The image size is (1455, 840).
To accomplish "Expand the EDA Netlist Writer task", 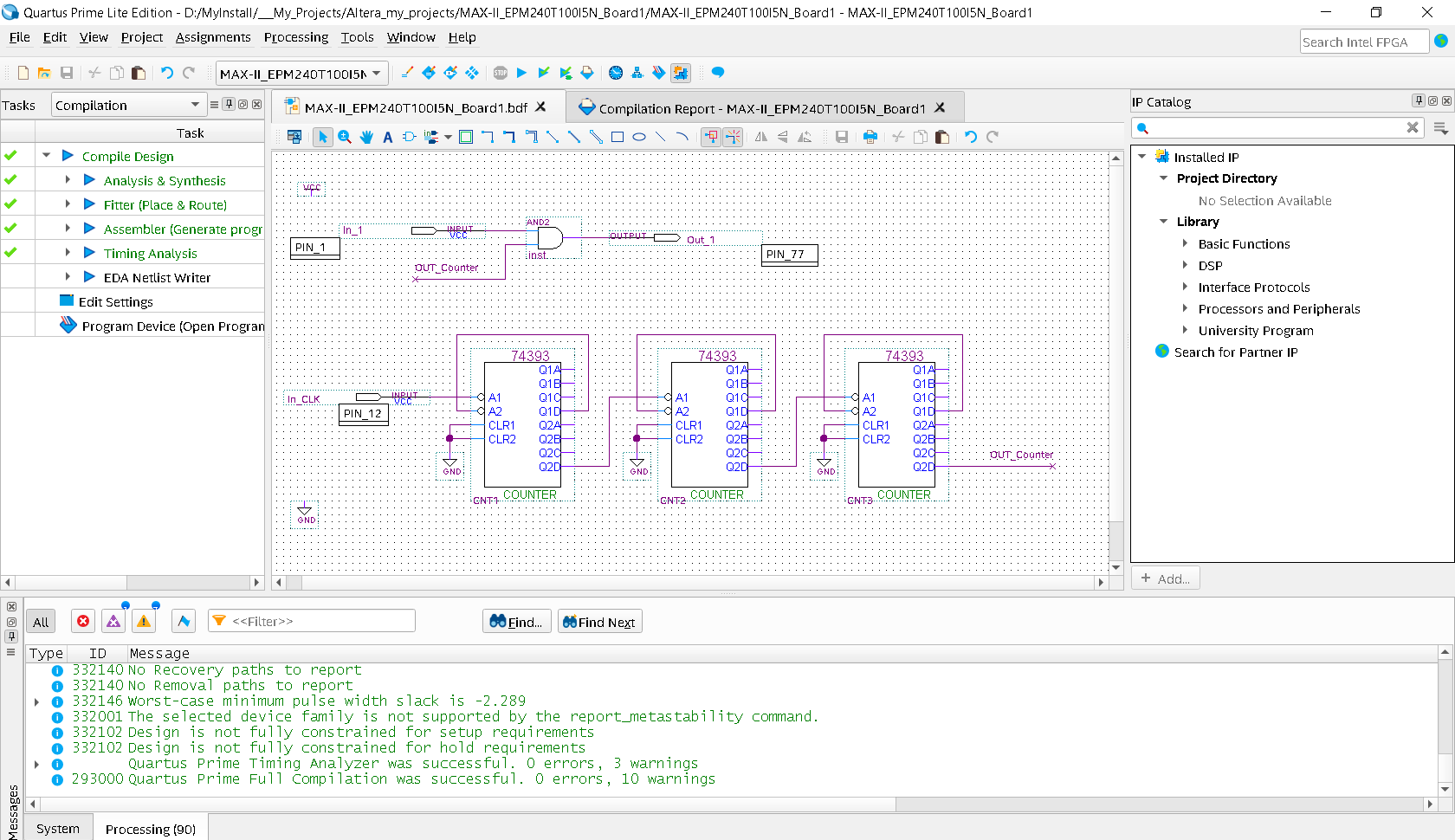I will pos(68,277).
